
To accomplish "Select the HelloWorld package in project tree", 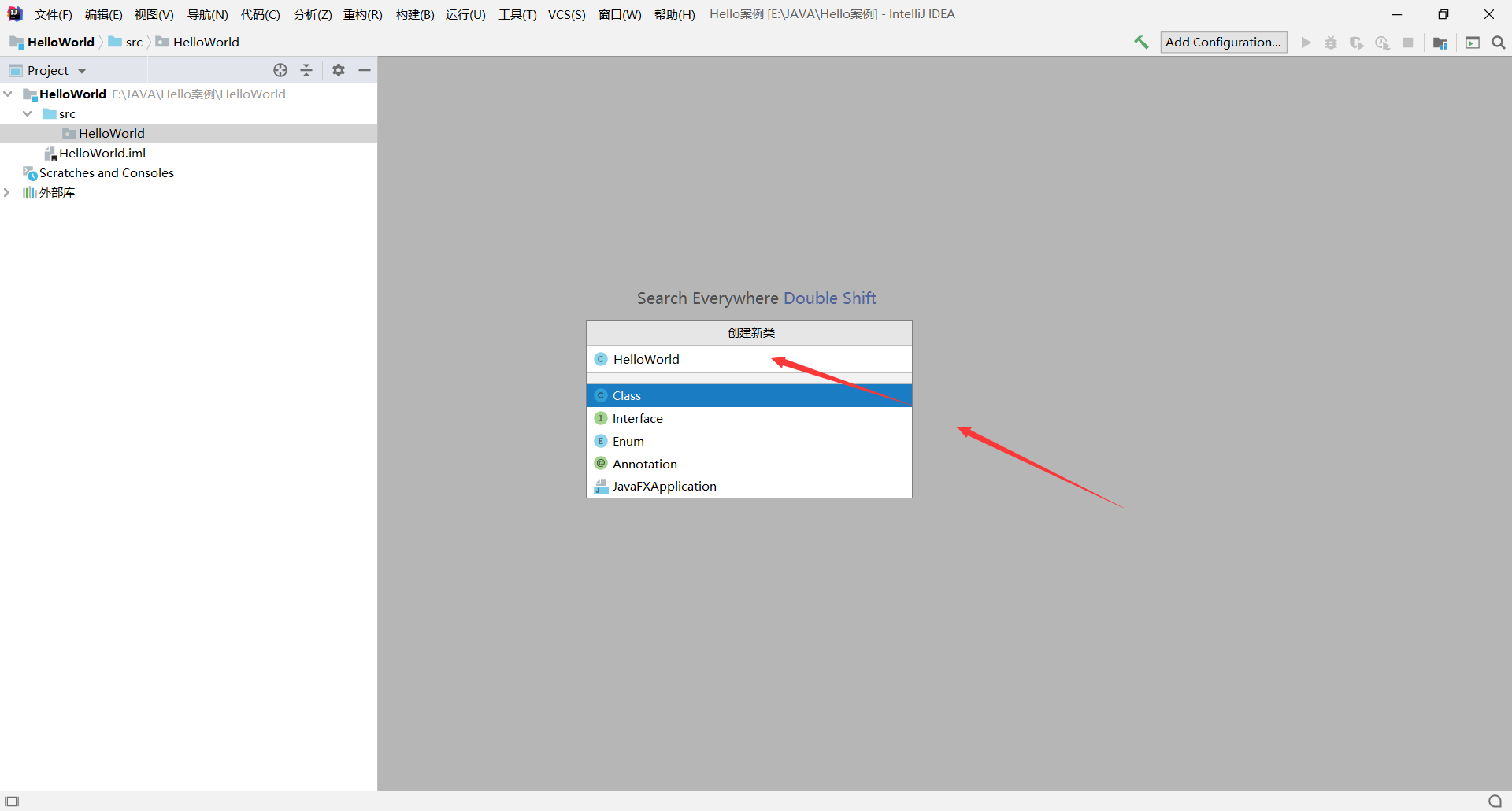I will pos(188,133).
